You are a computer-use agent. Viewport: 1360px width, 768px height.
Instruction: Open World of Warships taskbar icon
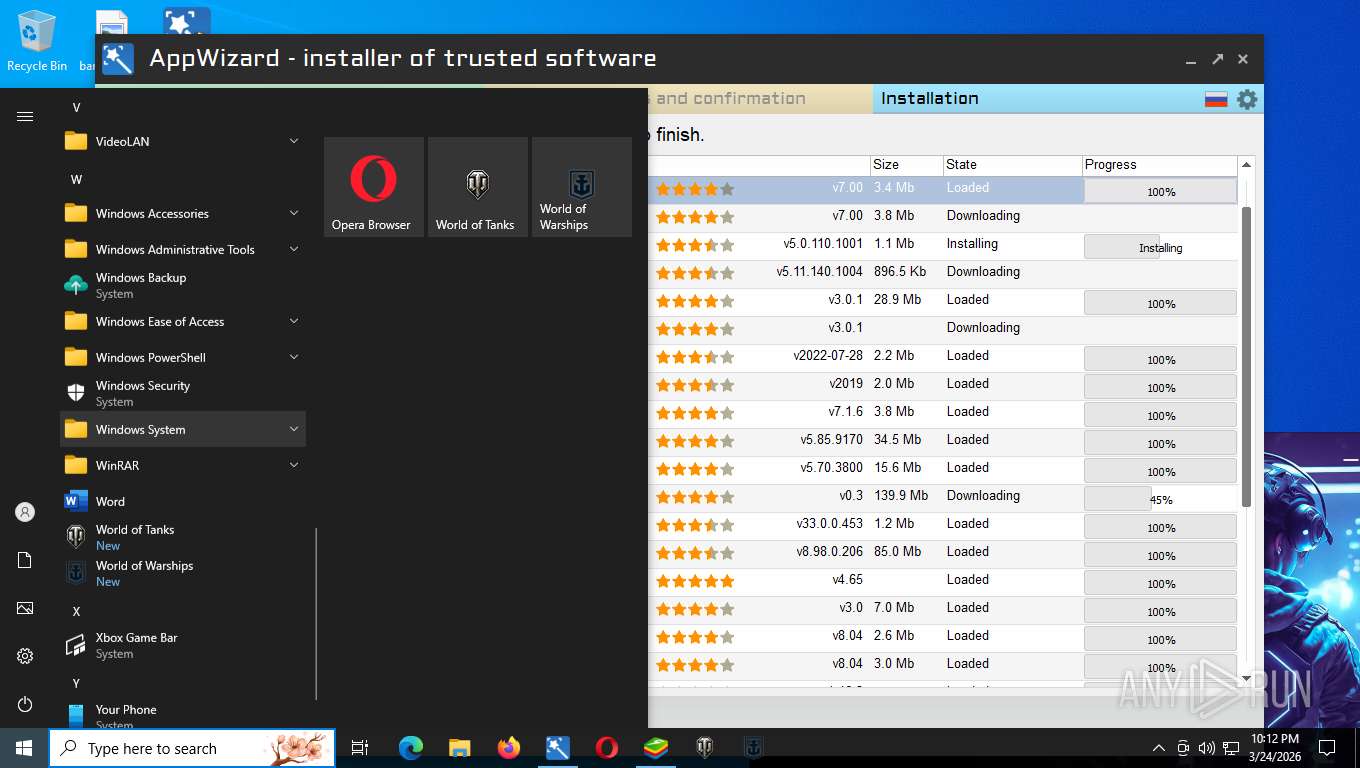click(753, 748)
